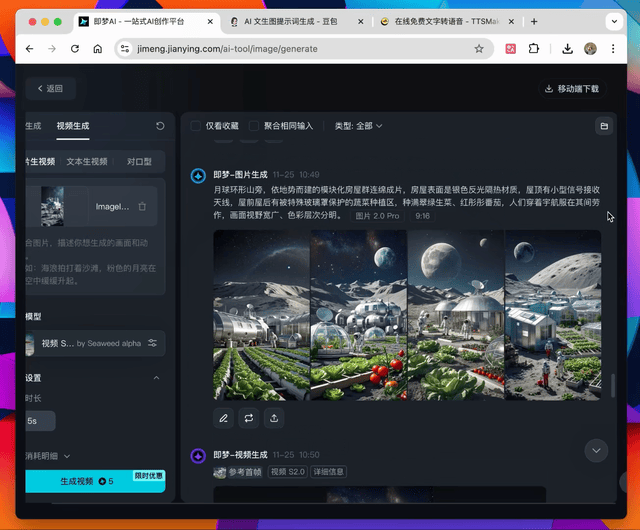Viewport: 640px width, 530px height.
Task: Publish images with the upload icon
Action: [x=274, y=418]
